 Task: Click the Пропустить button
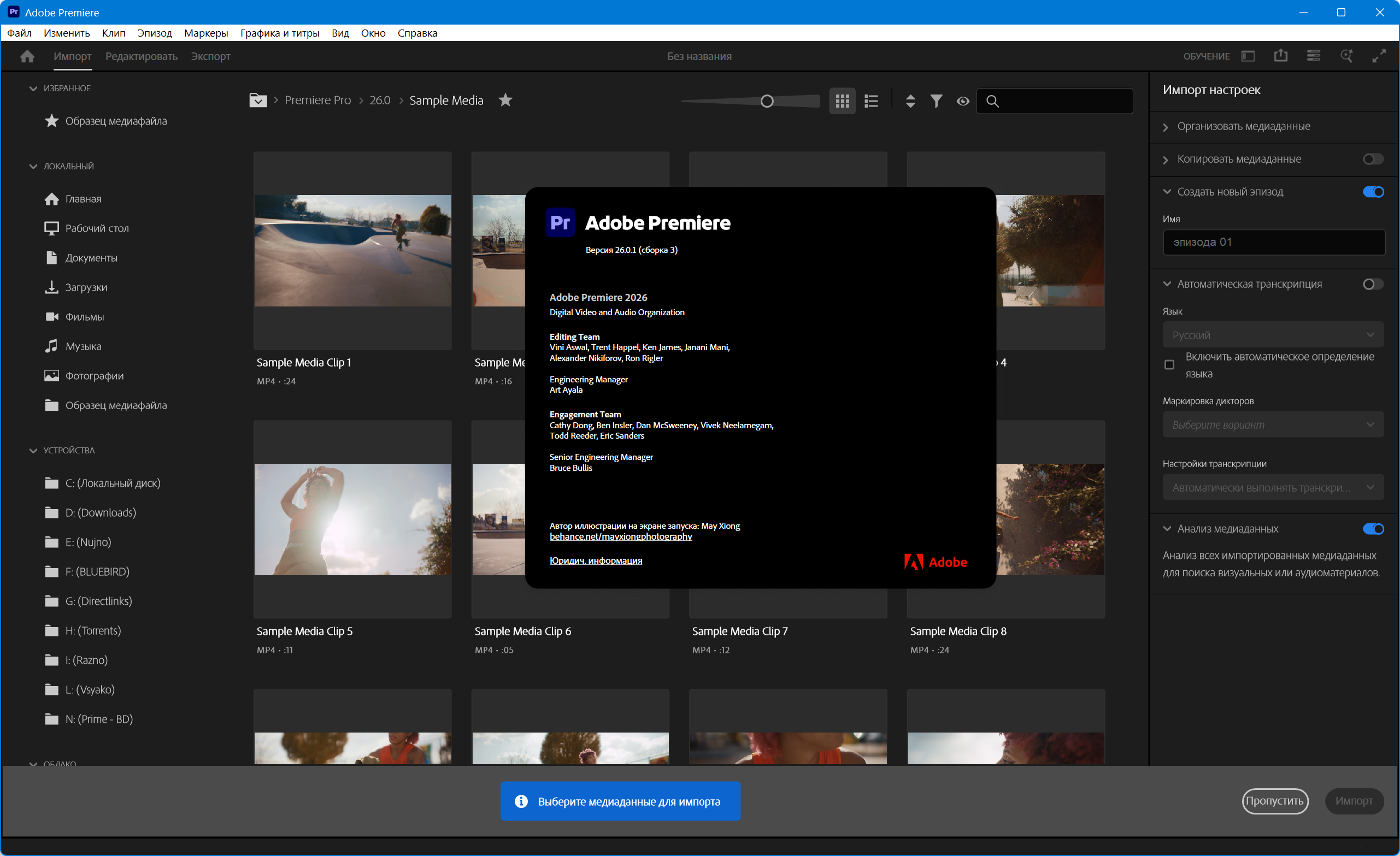(x=1274, y=801)
